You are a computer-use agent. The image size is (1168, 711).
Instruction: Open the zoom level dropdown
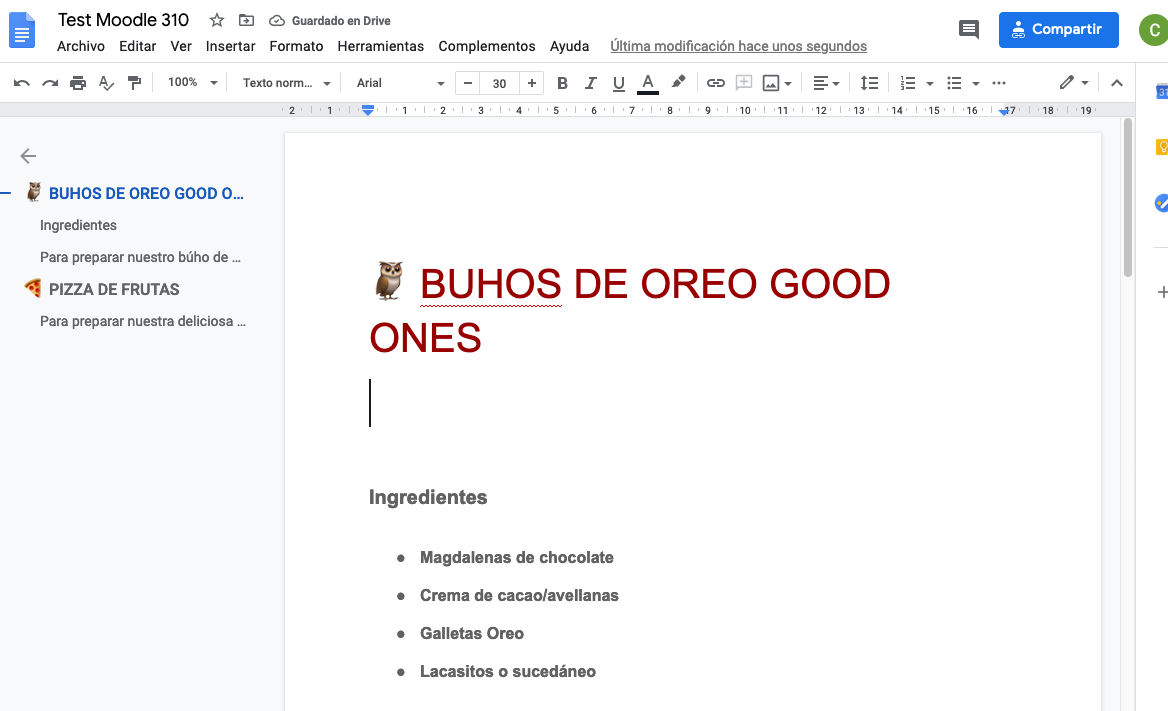pyautogui.click(x=192, y=83)
